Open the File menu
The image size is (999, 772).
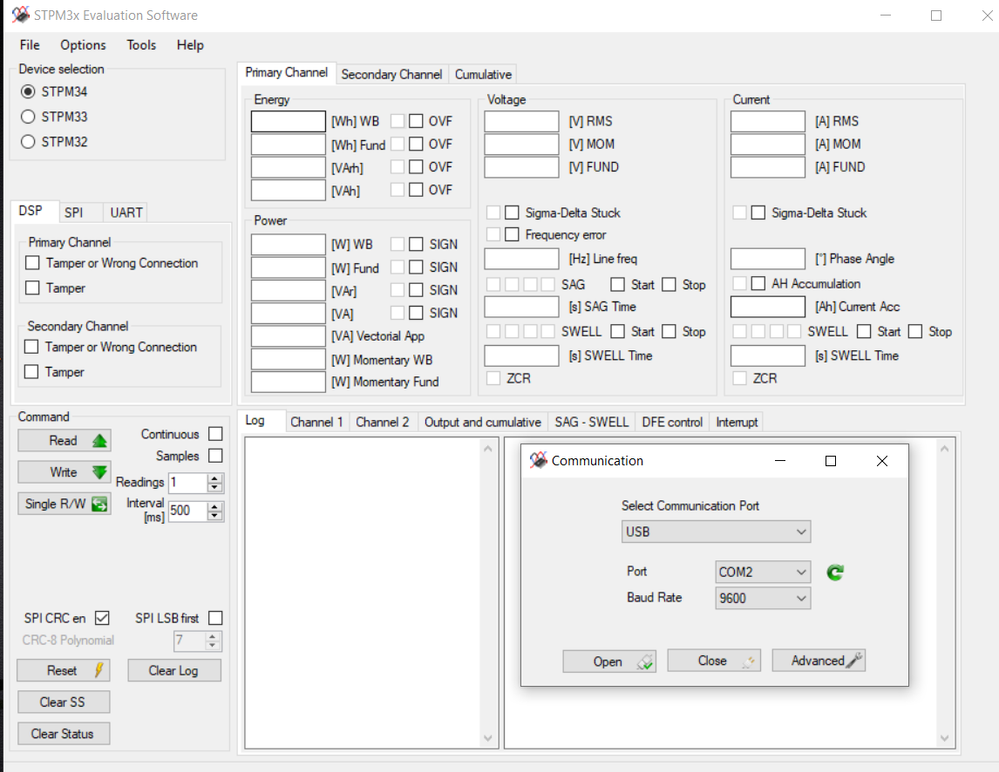click(x=29, y=45)
